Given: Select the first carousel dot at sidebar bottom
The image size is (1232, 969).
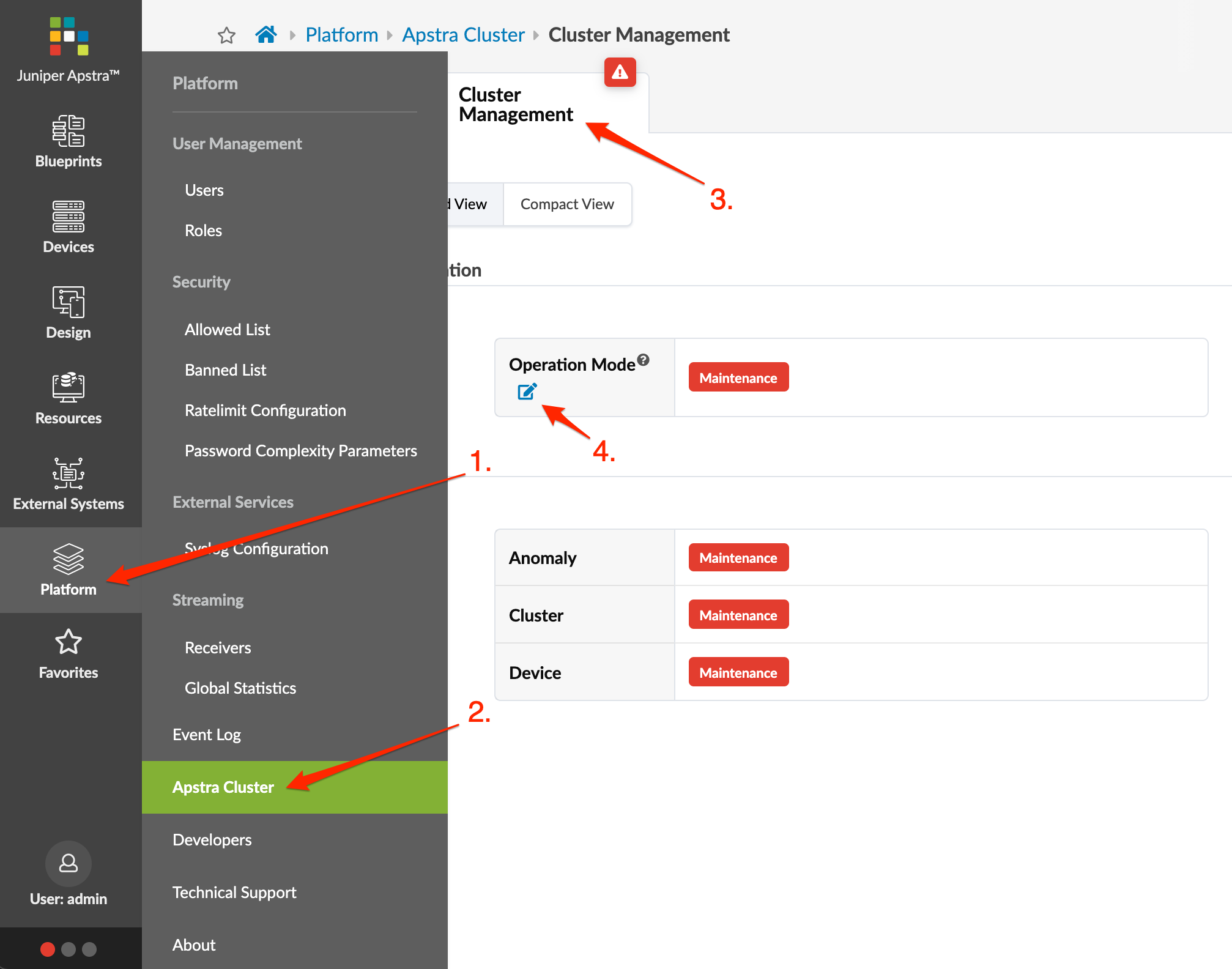Looking at the screenshot, I should 48,949.
